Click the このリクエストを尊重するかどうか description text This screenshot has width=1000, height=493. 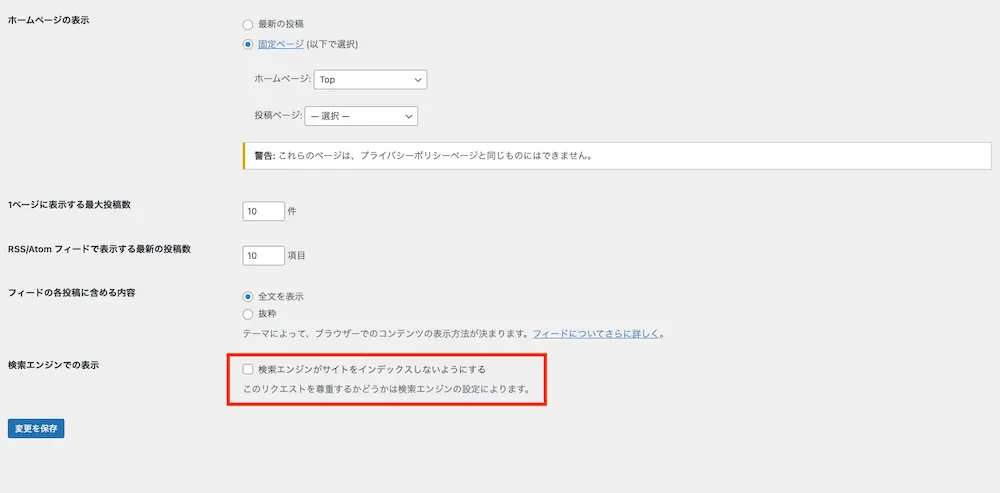[388, 388]
